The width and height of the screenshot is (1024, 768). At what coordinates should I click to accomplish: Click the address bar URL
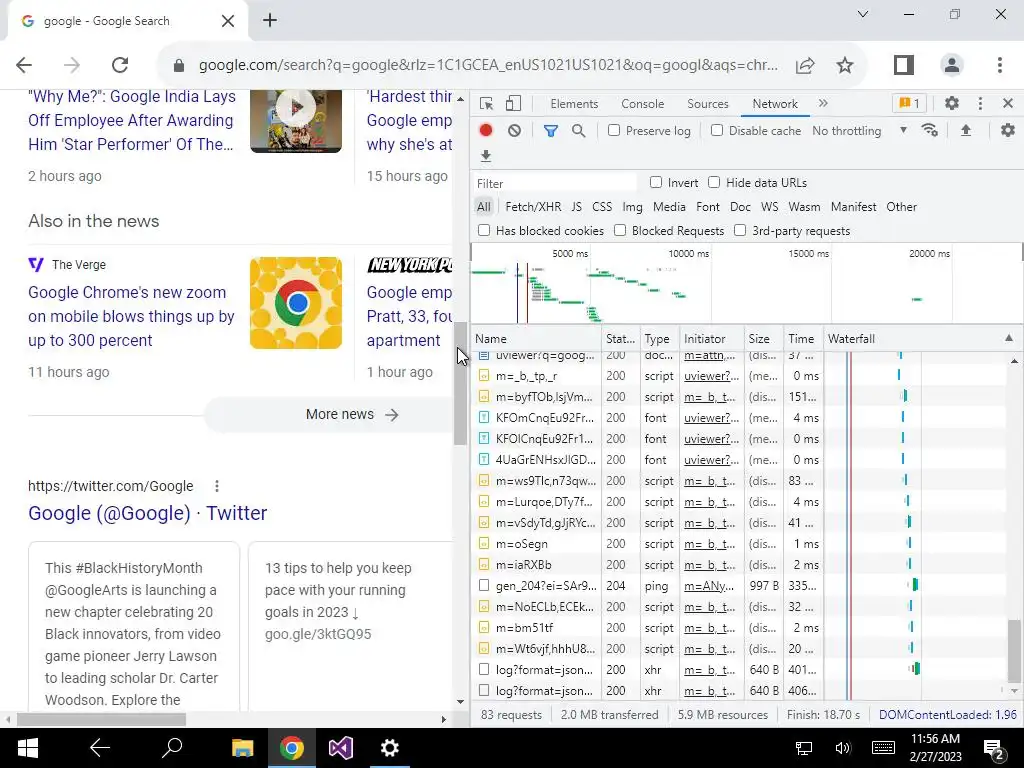point(488,65)
